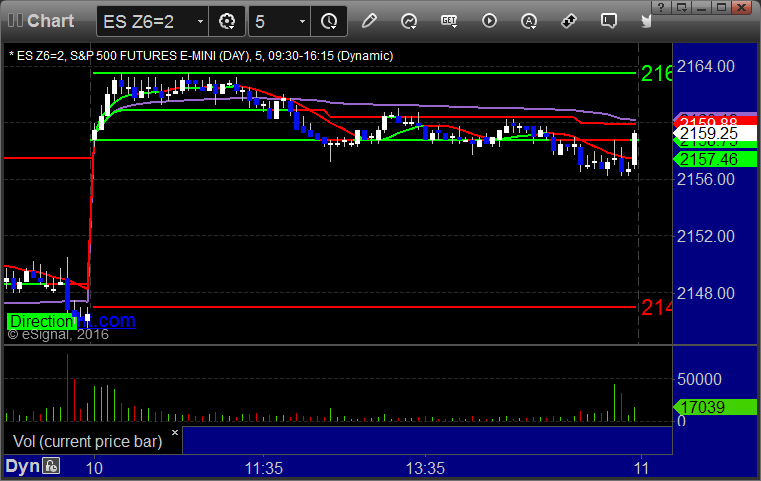Click the detach window icon beside help
Viewport: 761px width, 481px height.
click(681, 7)
